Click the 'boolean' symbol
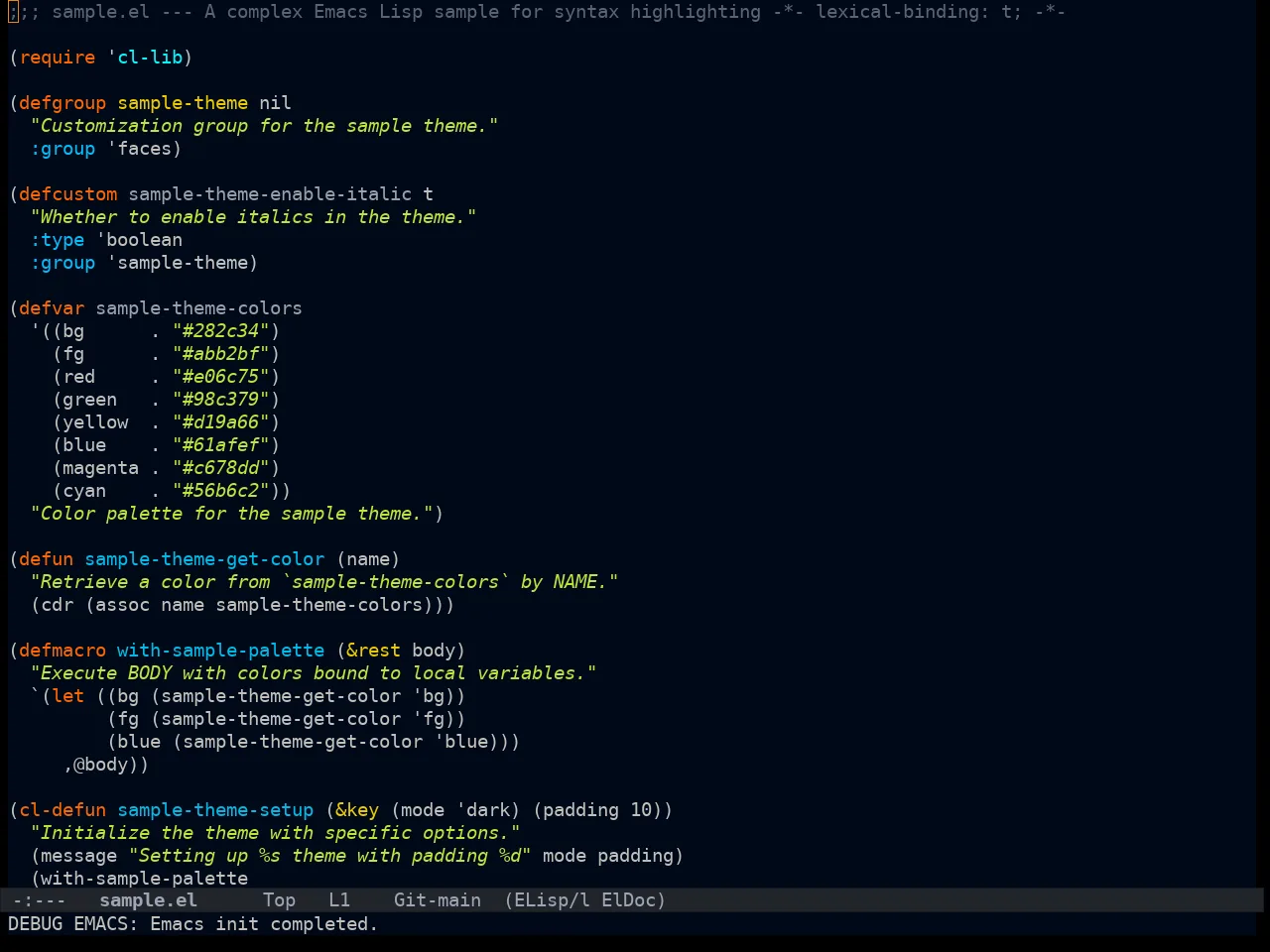This screenshot has width=1270, height=952. pos(145,240)
